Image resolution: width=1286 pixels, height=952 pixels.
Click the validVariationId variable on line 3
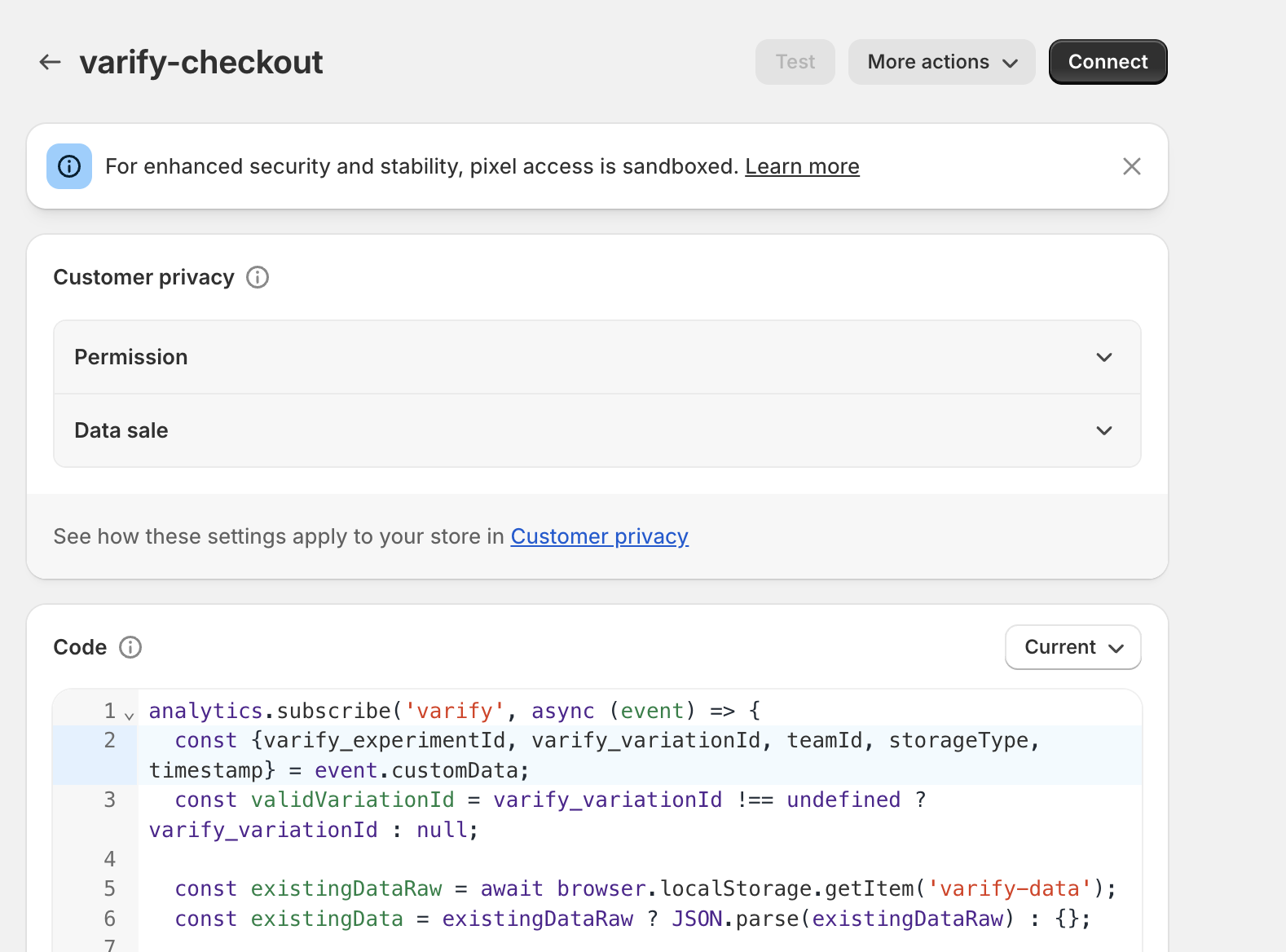pos(353,800)
